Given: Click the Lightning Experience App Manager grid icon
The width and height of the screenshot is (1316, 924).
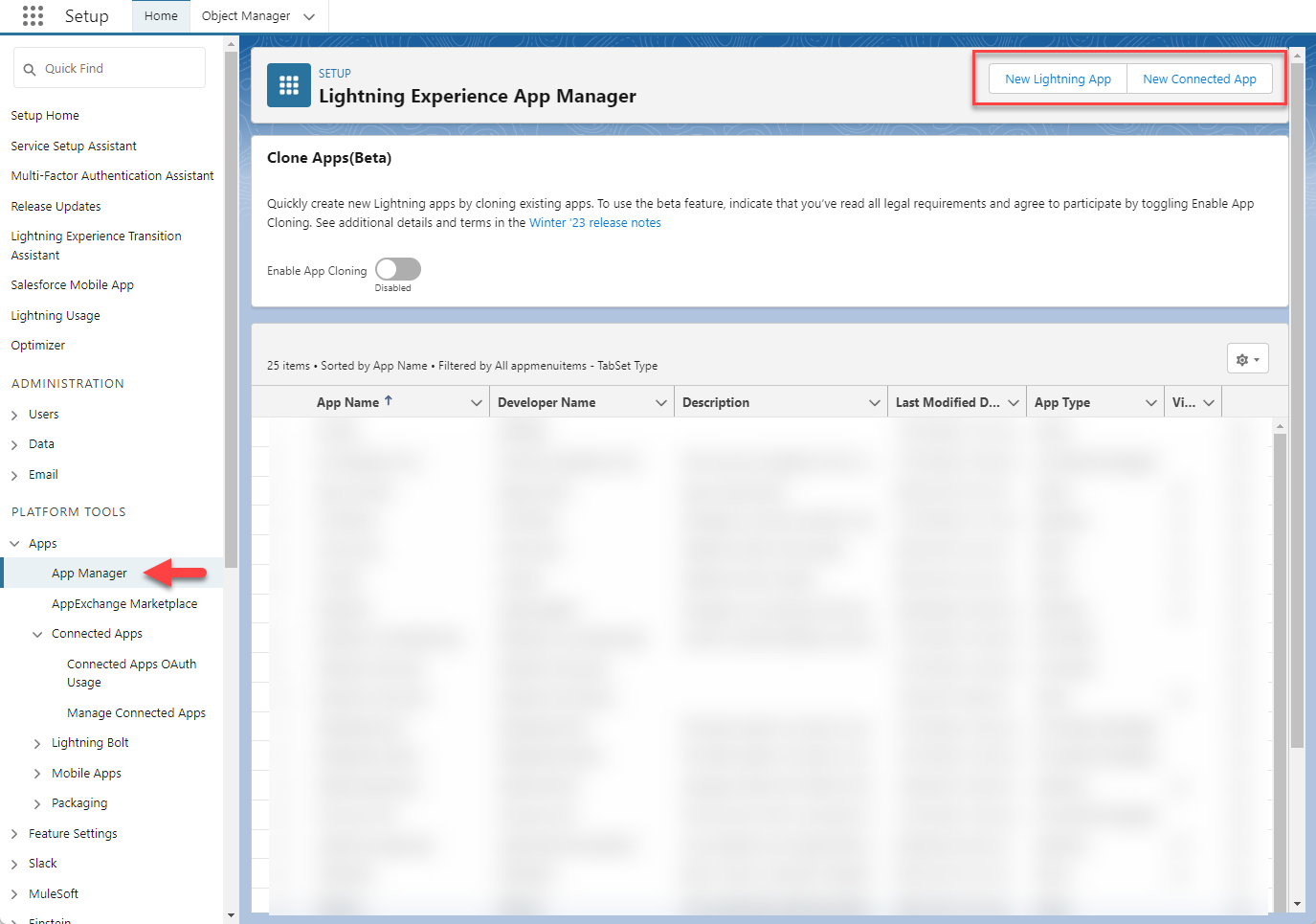Looking at the screenshot, I should (289, 85).
